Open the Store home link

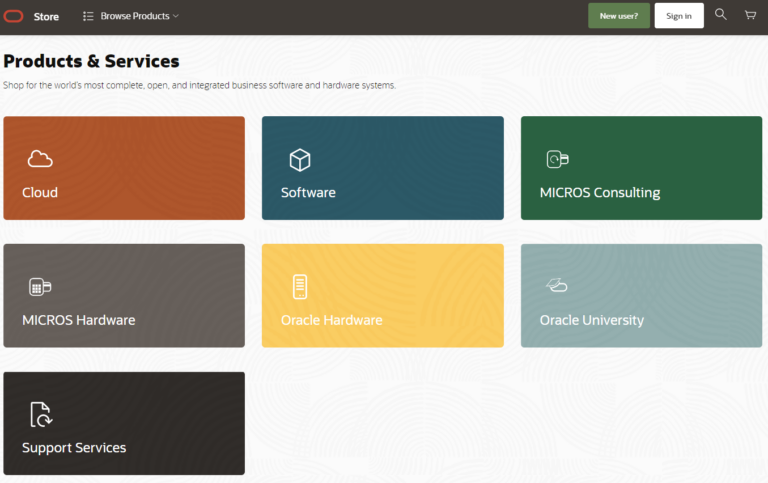(46, 17)
